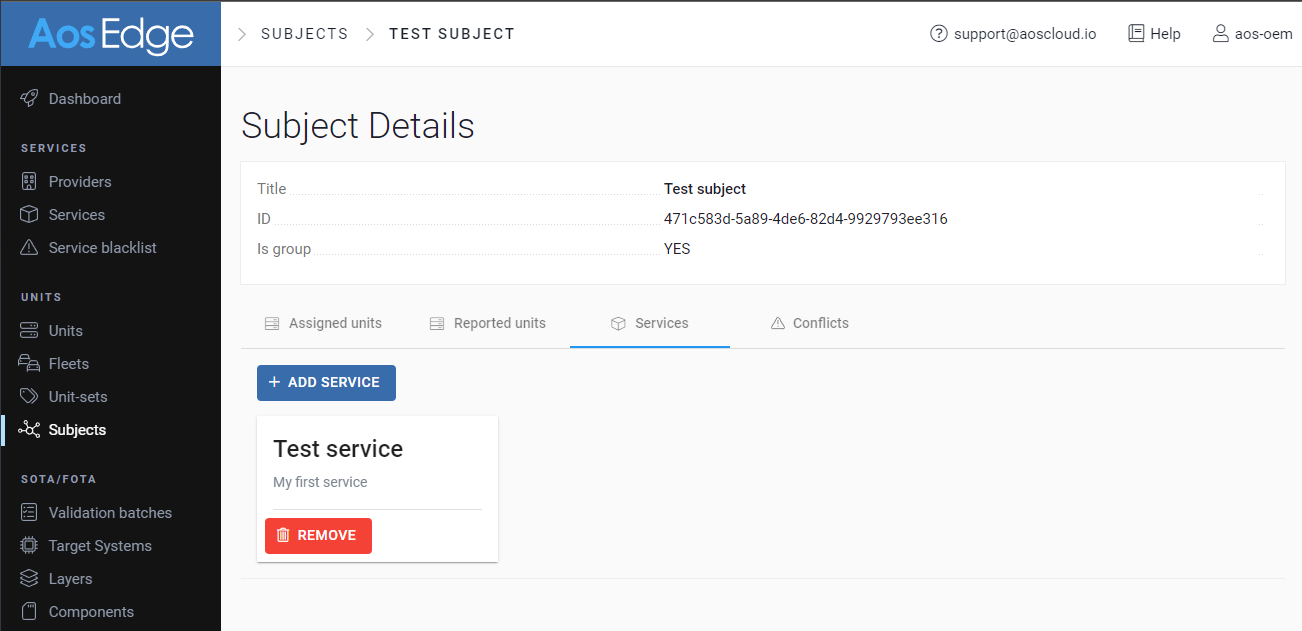Open the Reported units tab
Image resolution: width=1302 pixels, height=631 pixels.
click(488, 323)
